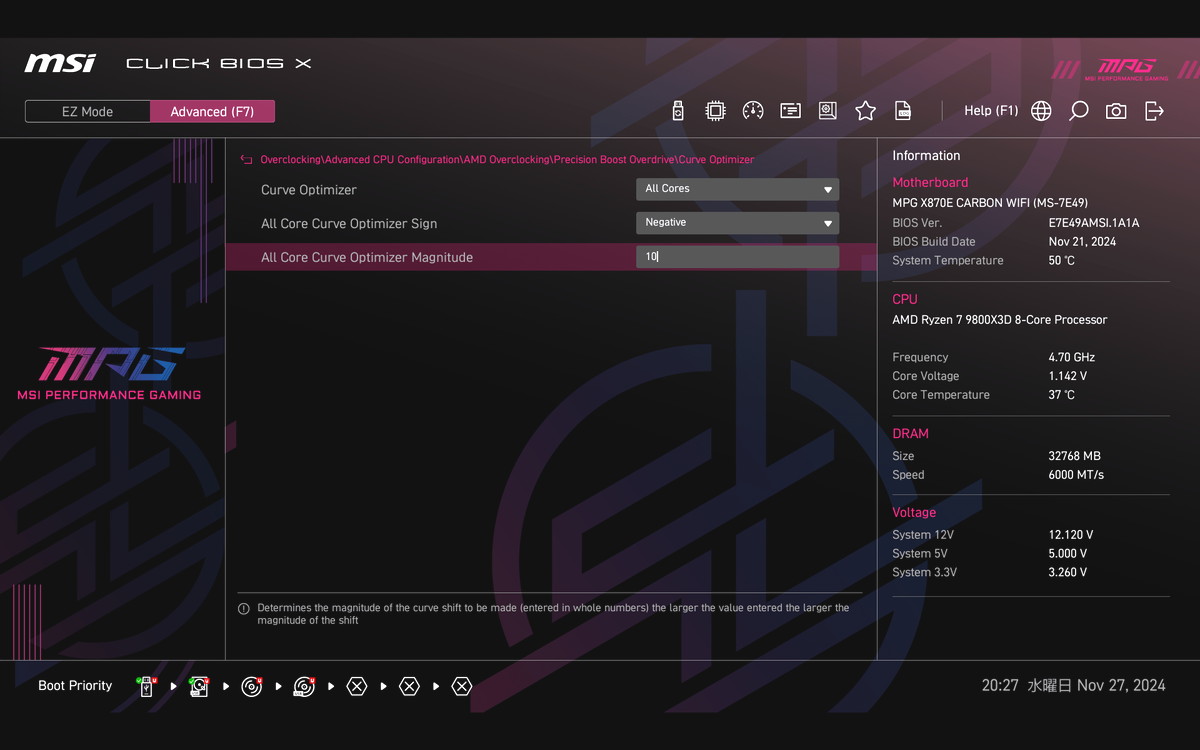1200x750 pixels.
Task: Click the magnifier search icon
Action: tap(1078, 111)
